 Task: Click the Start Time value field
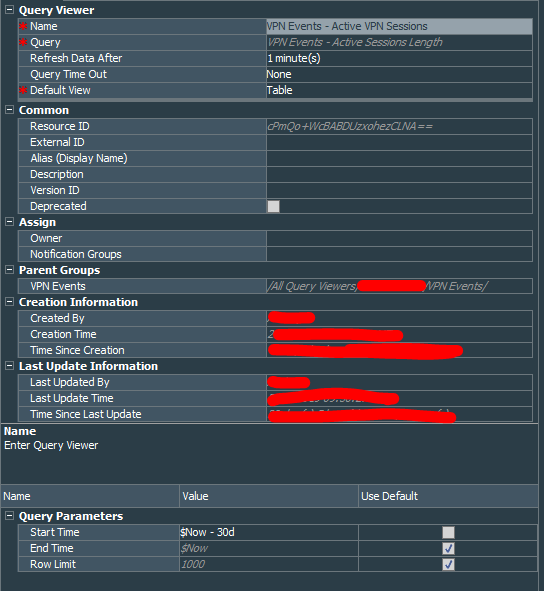(x=269, y=532)
